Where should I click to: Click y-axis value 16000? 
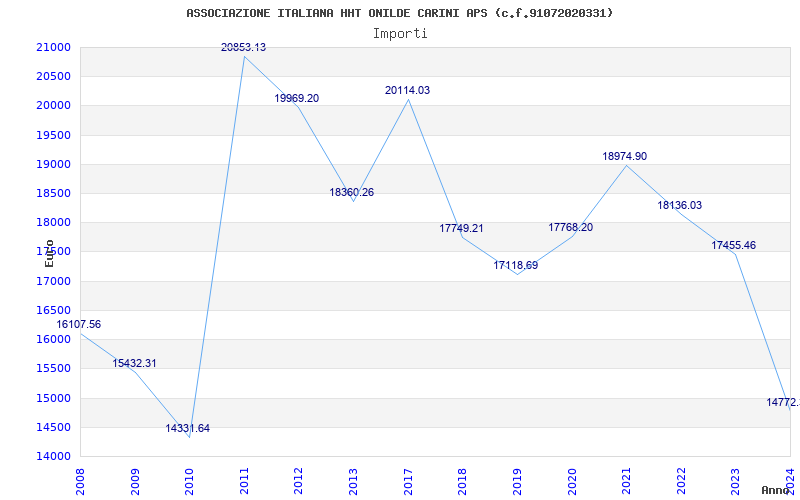(53, 339)
